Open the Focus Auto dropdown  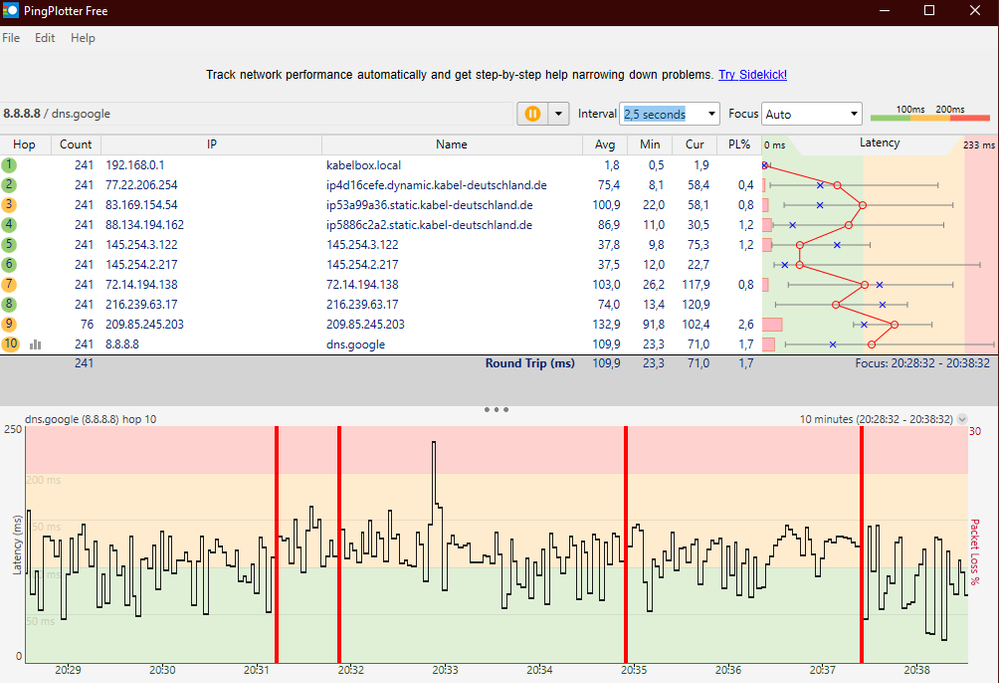pos(853,114)
